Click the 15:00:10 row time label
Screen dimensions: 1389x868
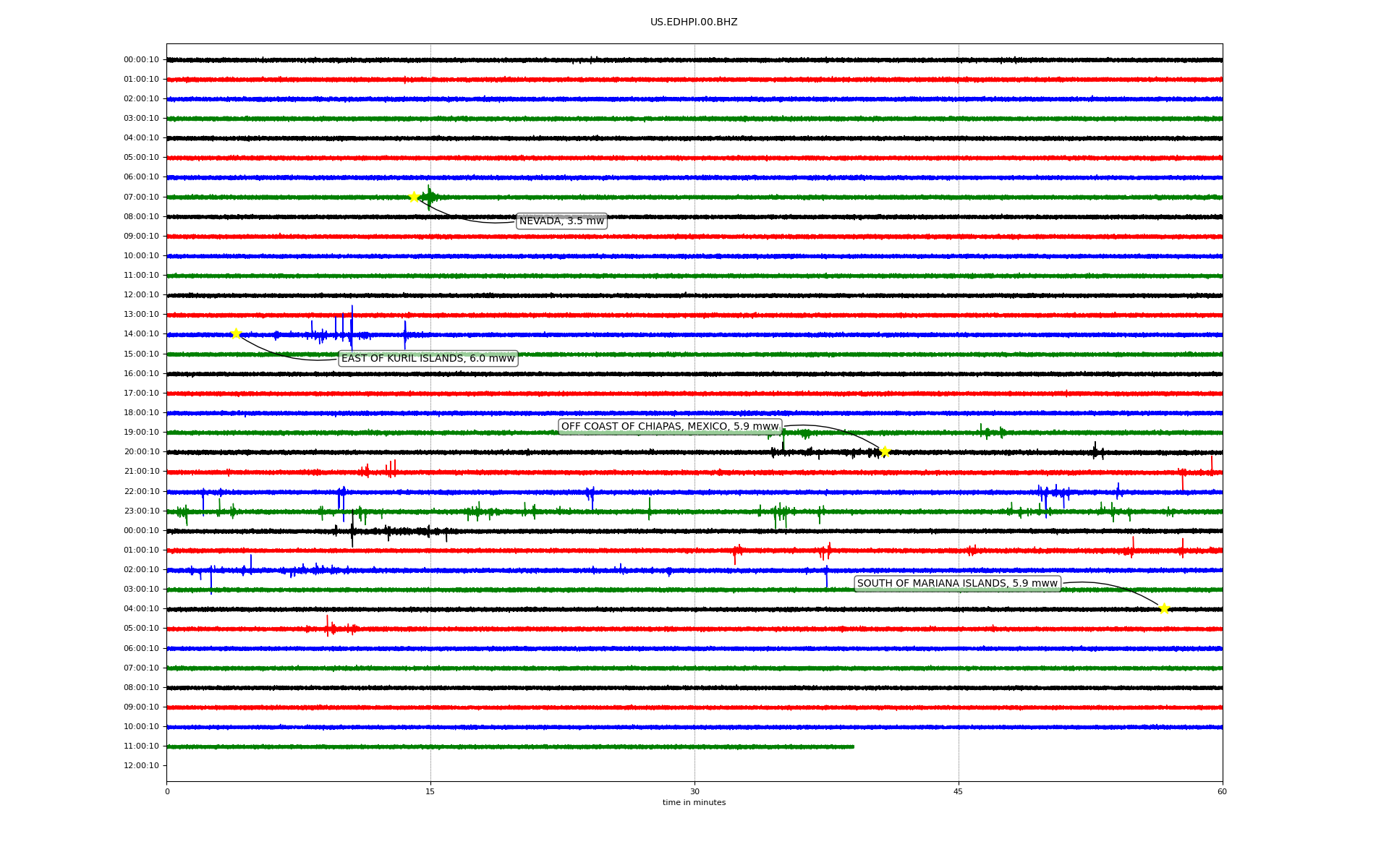[x=141, y=354]
